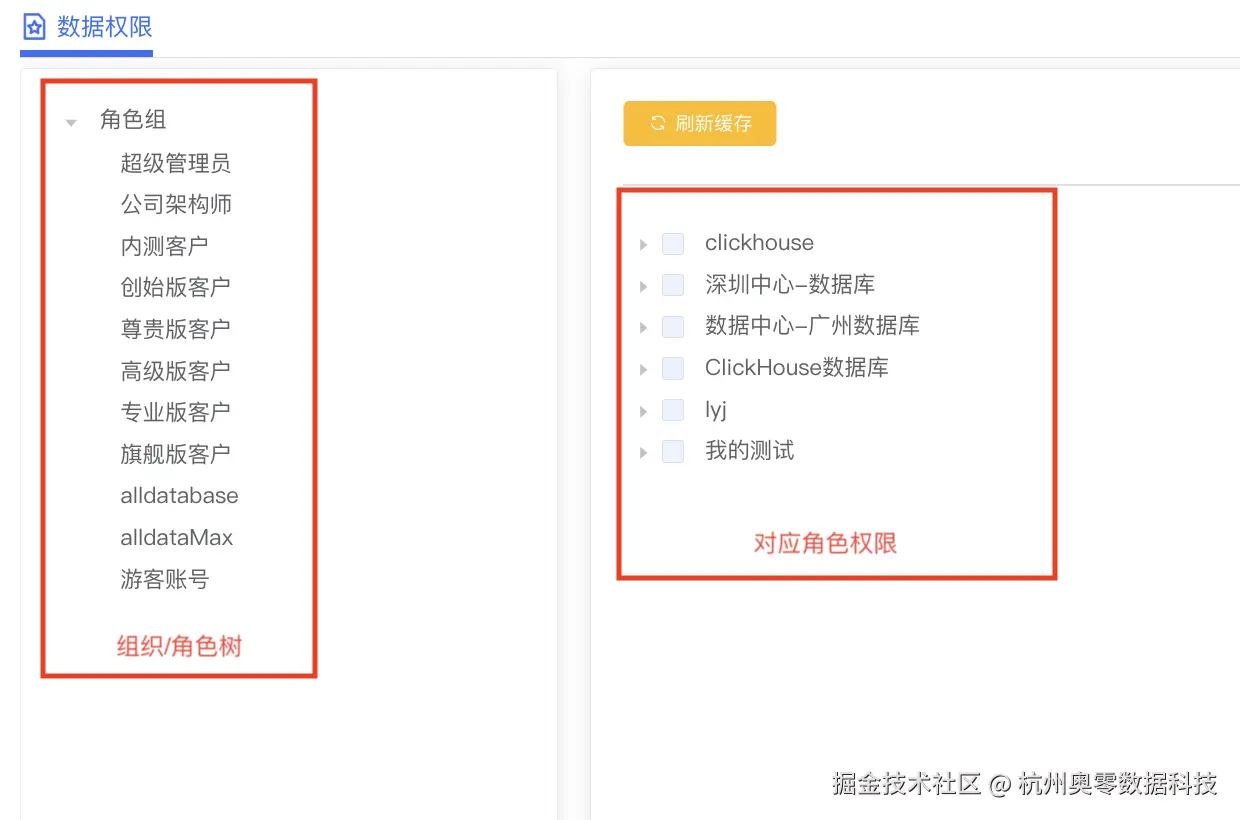Viewport: 1240px width, 820px height.
Task: Expand the ClickHouse数据库 node
Action: (643, 368)
